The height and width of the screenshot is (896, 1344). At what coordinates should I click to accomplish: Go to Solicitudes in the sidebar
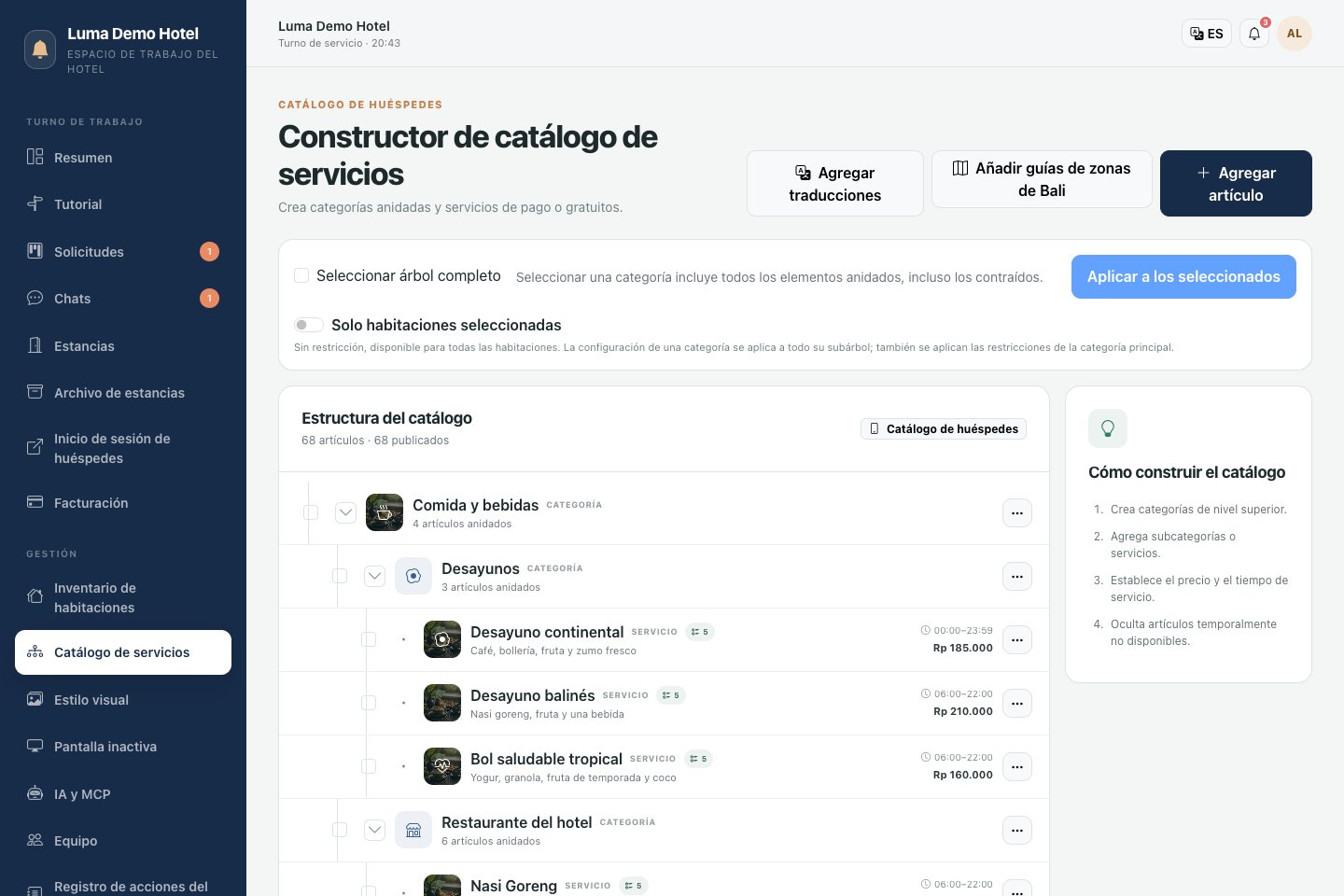[123, 252]
